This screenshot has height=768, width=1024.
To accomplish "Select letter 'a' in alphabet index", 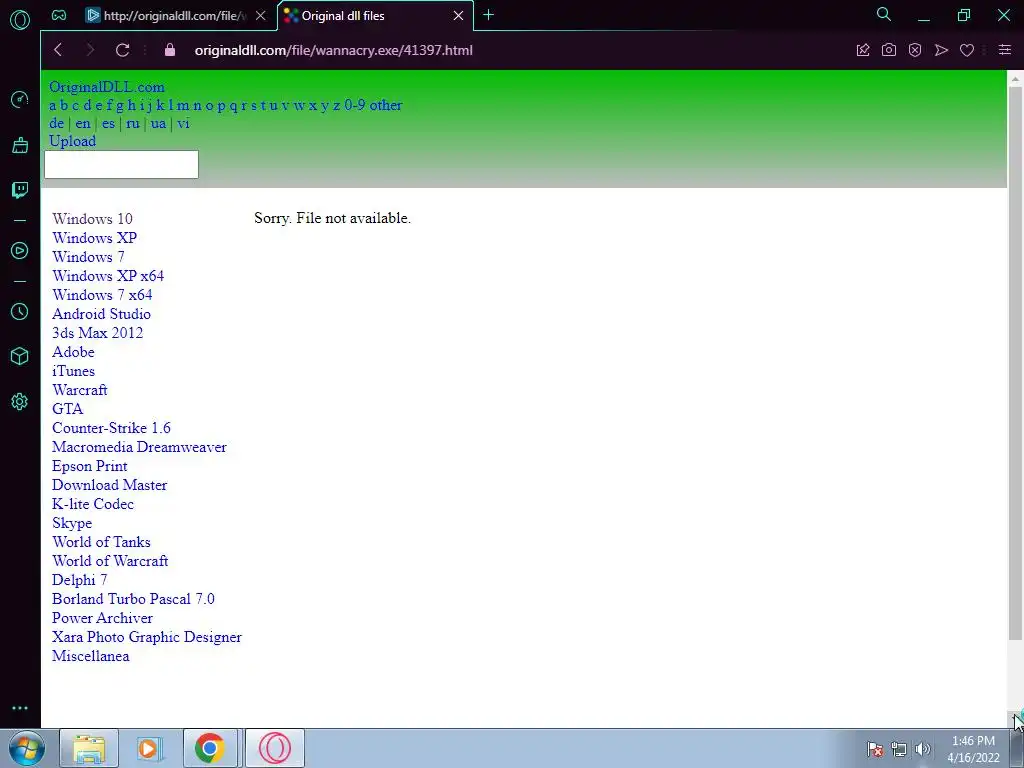I will pyautogui.click(x=53, y=105).
